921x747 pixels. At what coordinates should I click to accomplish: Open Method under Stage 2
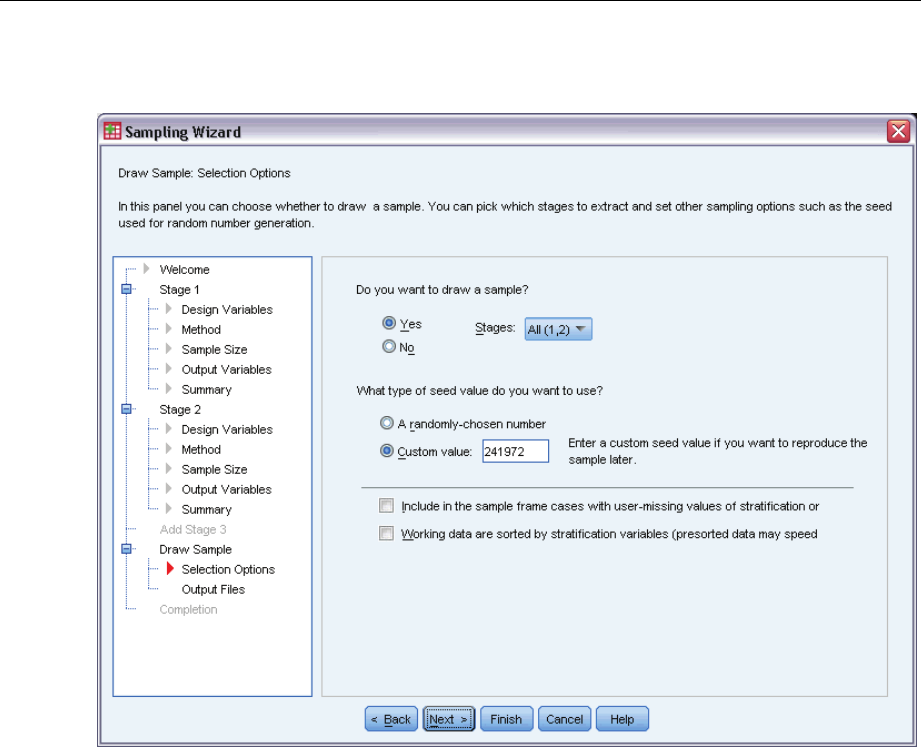(x=201, y=449)
